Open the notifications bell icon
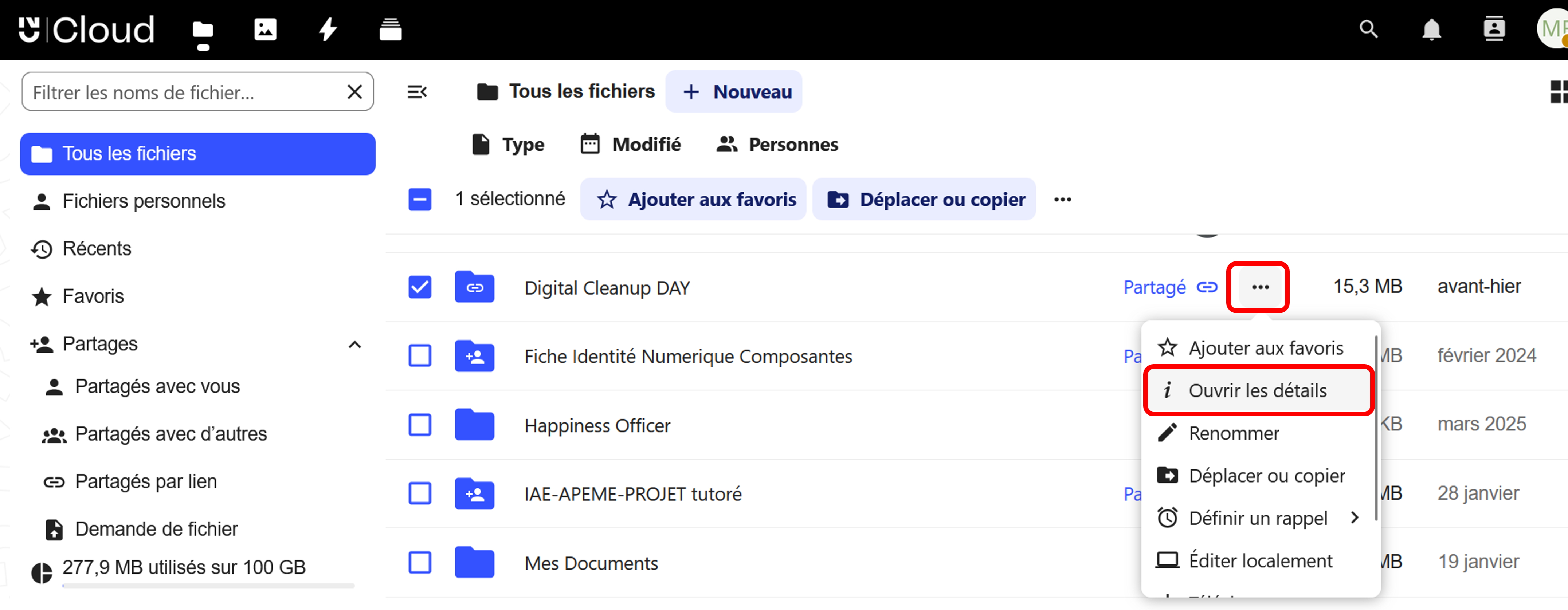 coord(1432,29)
